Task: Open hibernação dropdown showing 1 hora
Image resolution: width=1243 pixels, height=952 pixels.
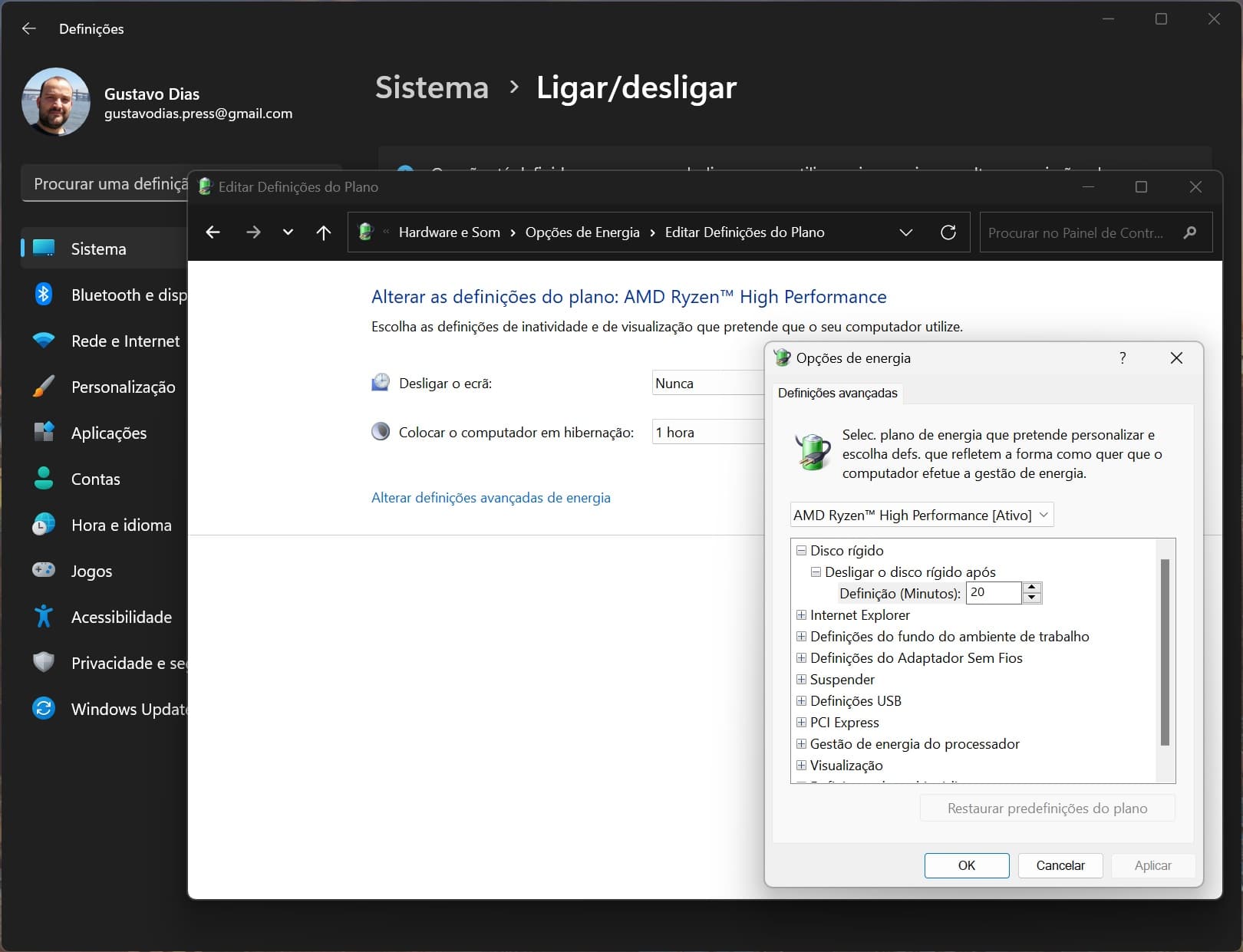Action: pos(708,432)
